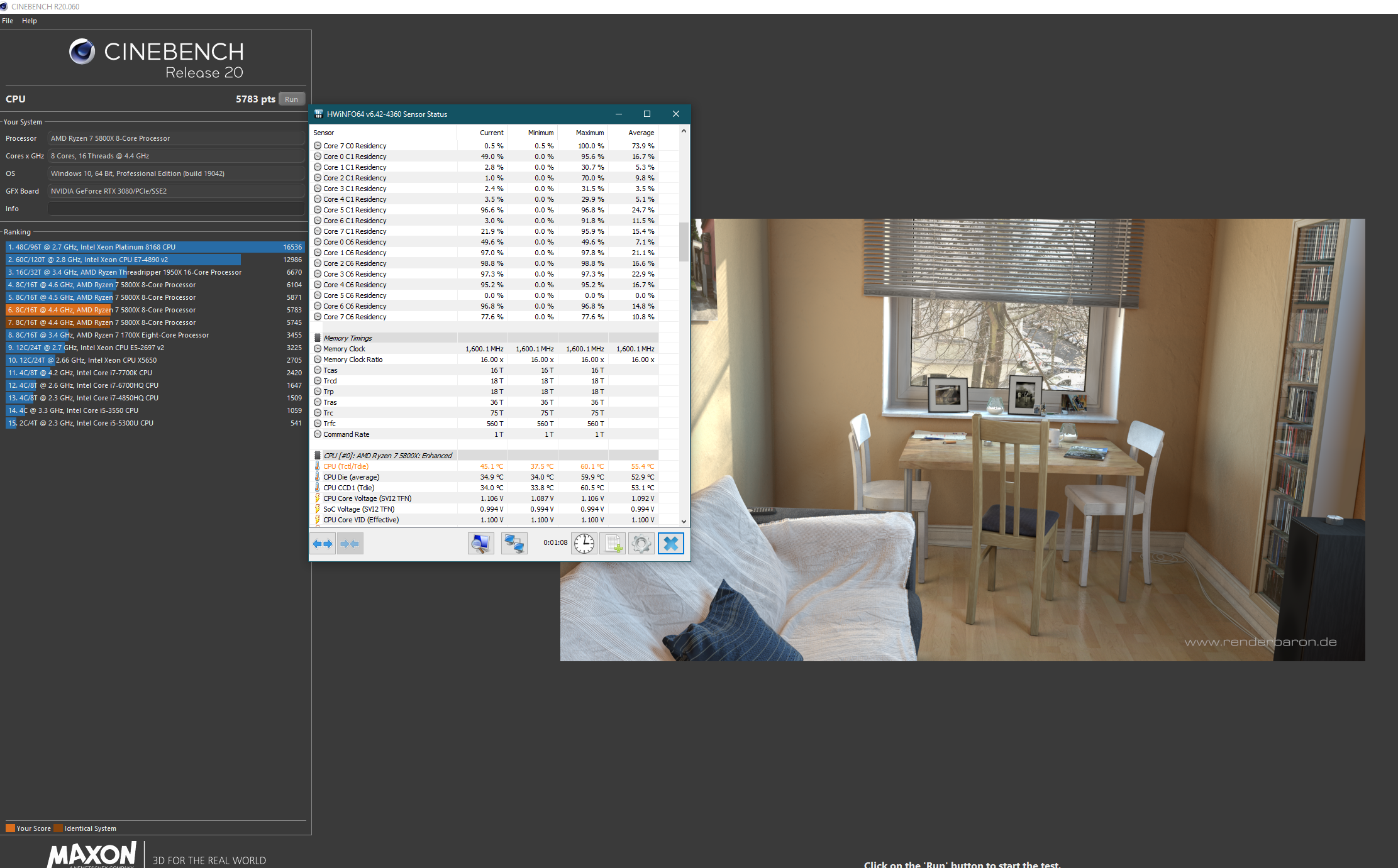The image size is (1398, 868).
Task: Click the bolt icon beside CPU Core VID
Action: click(x=318, y=520)
